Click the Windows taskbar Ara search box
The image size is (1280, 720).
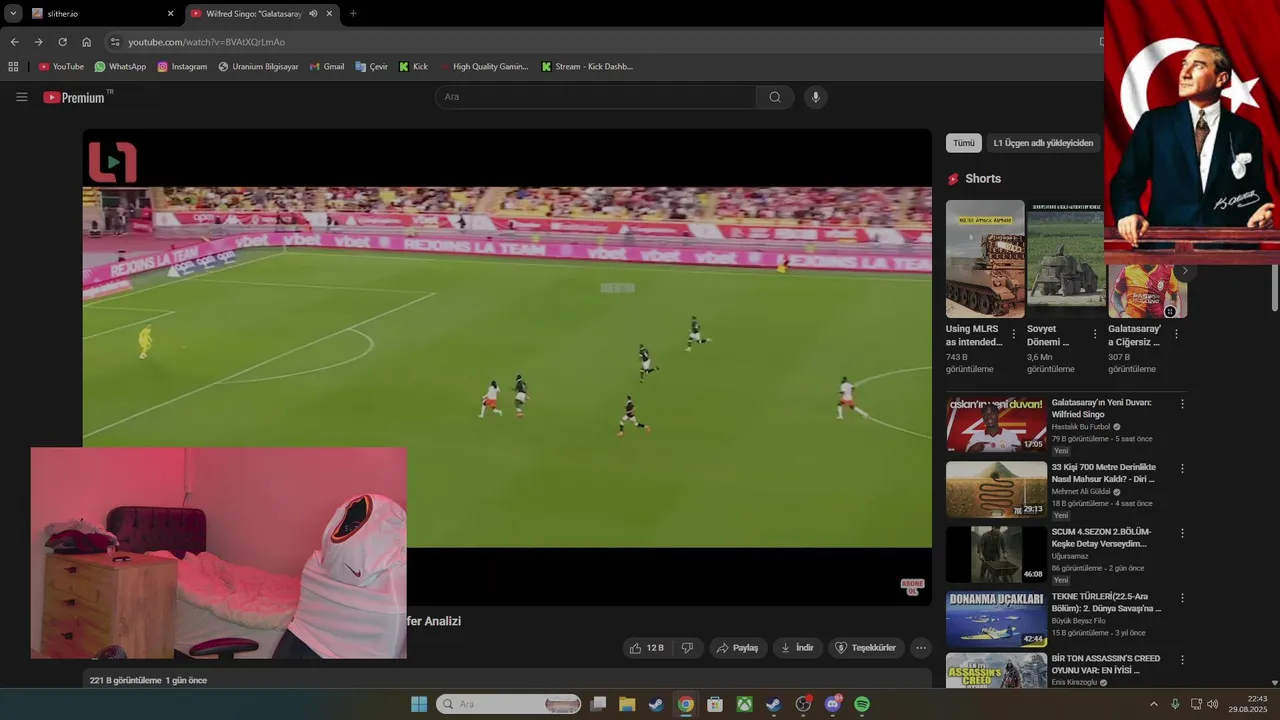coord(508,704)
